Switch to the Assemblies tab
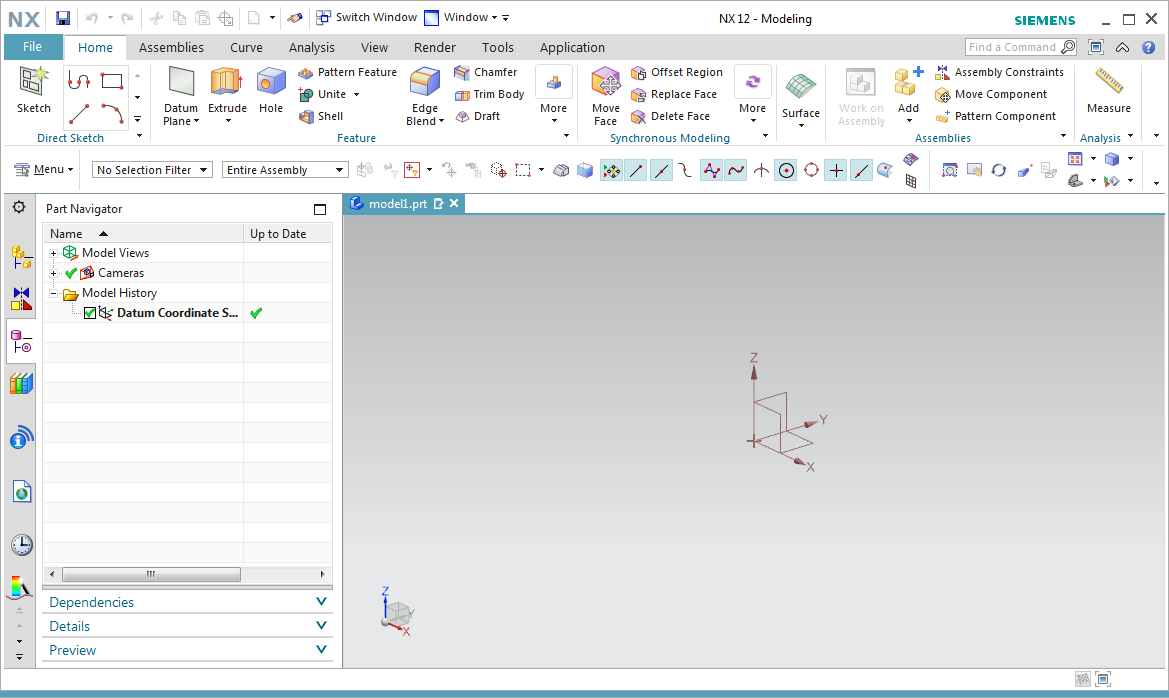This screenshot has height=698, width=1169. click(x=171, y=48)
